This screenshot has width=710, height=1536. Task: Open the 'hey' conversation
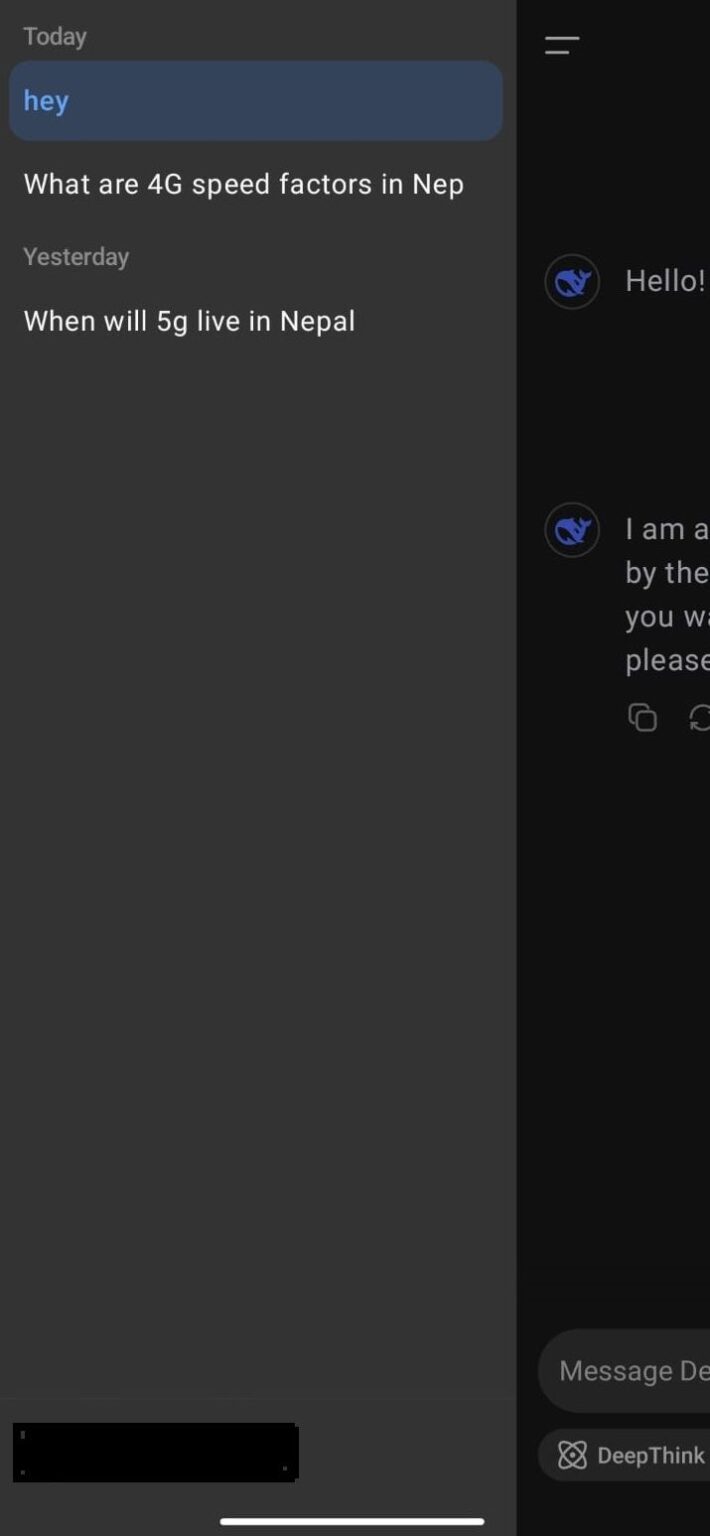[x=255, y=101]
